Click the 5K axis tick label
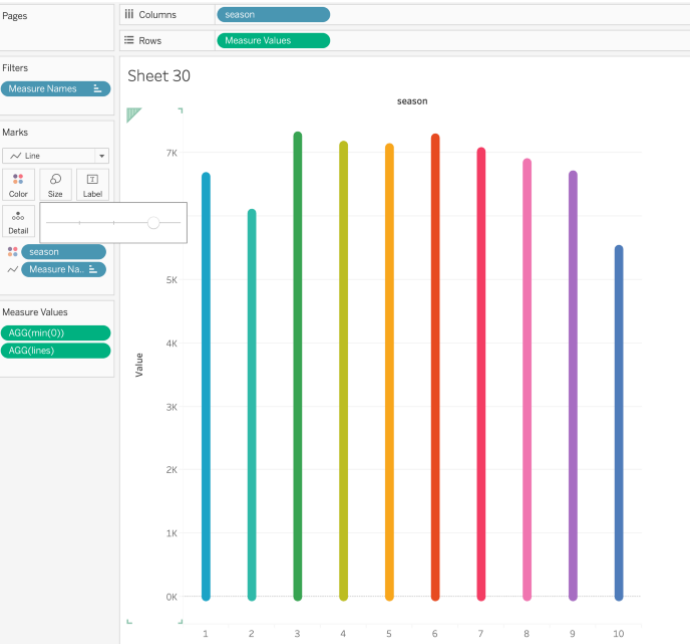The width and height of the screenshot is (690, 644). (x=172, y=280)
